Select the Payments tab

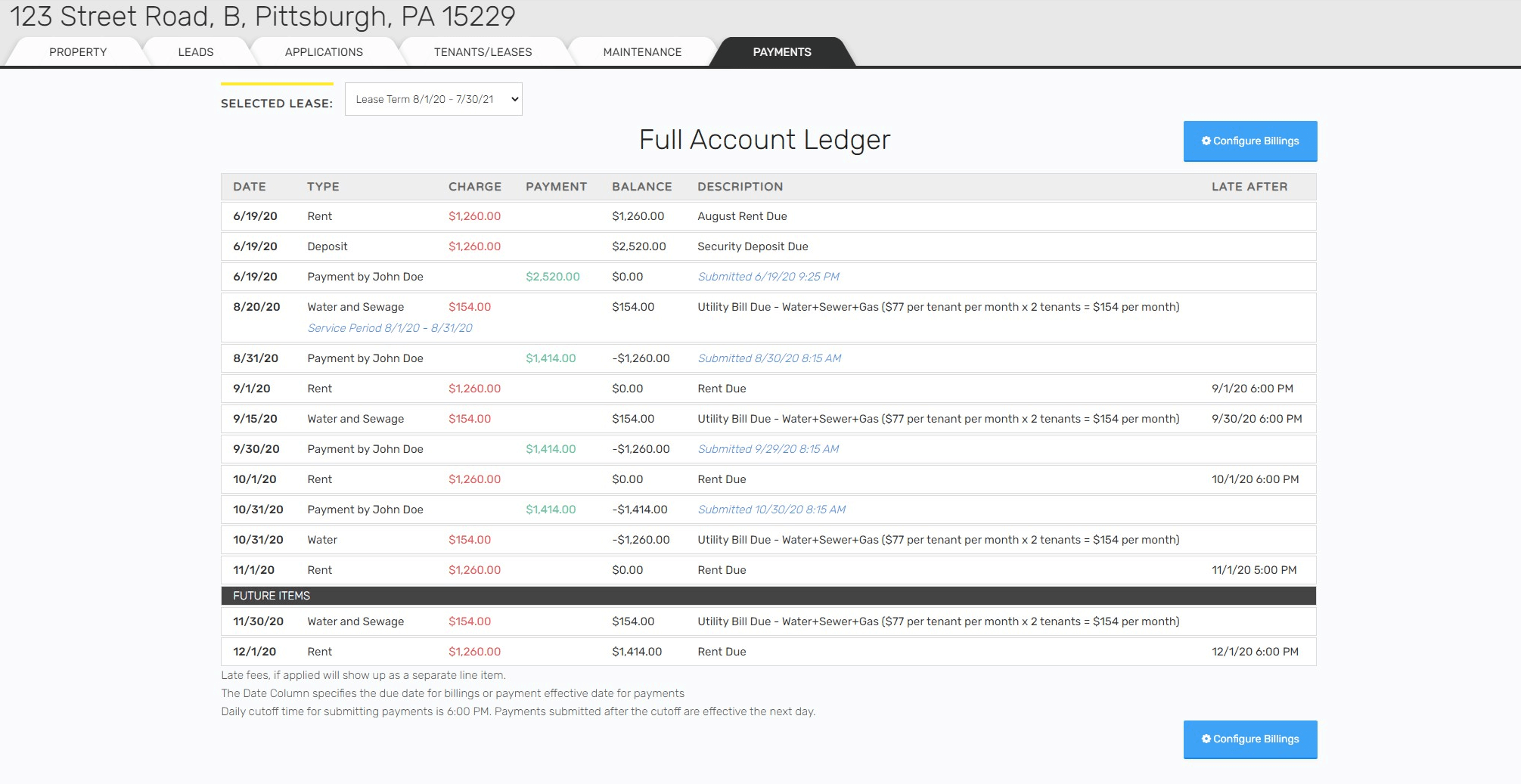coord(781,51)
